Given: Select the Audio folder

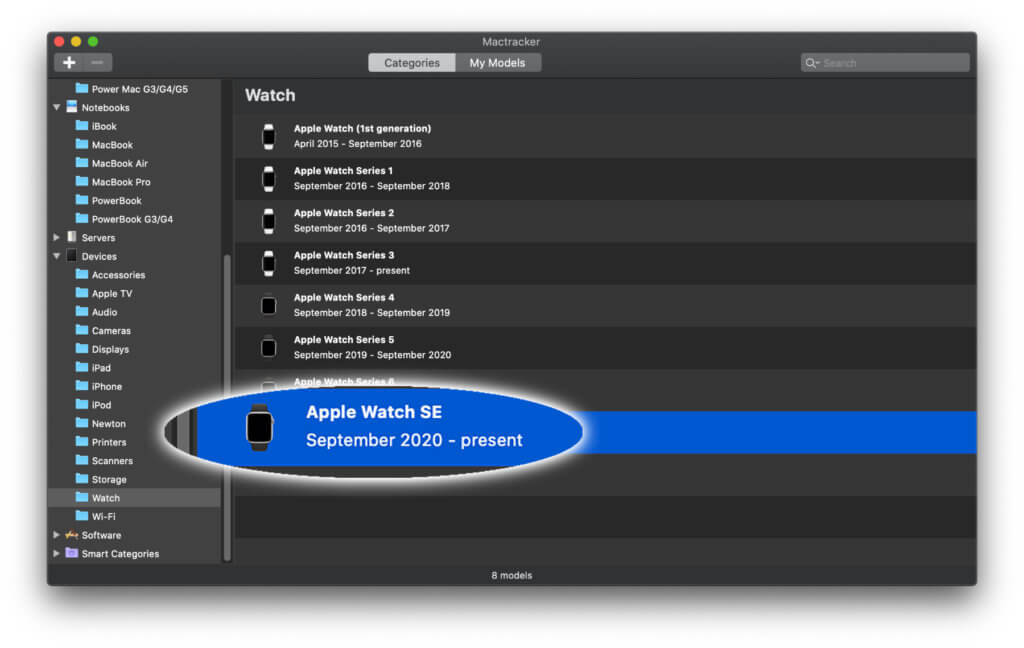Looking at the screenshot, I should [96, 312].
